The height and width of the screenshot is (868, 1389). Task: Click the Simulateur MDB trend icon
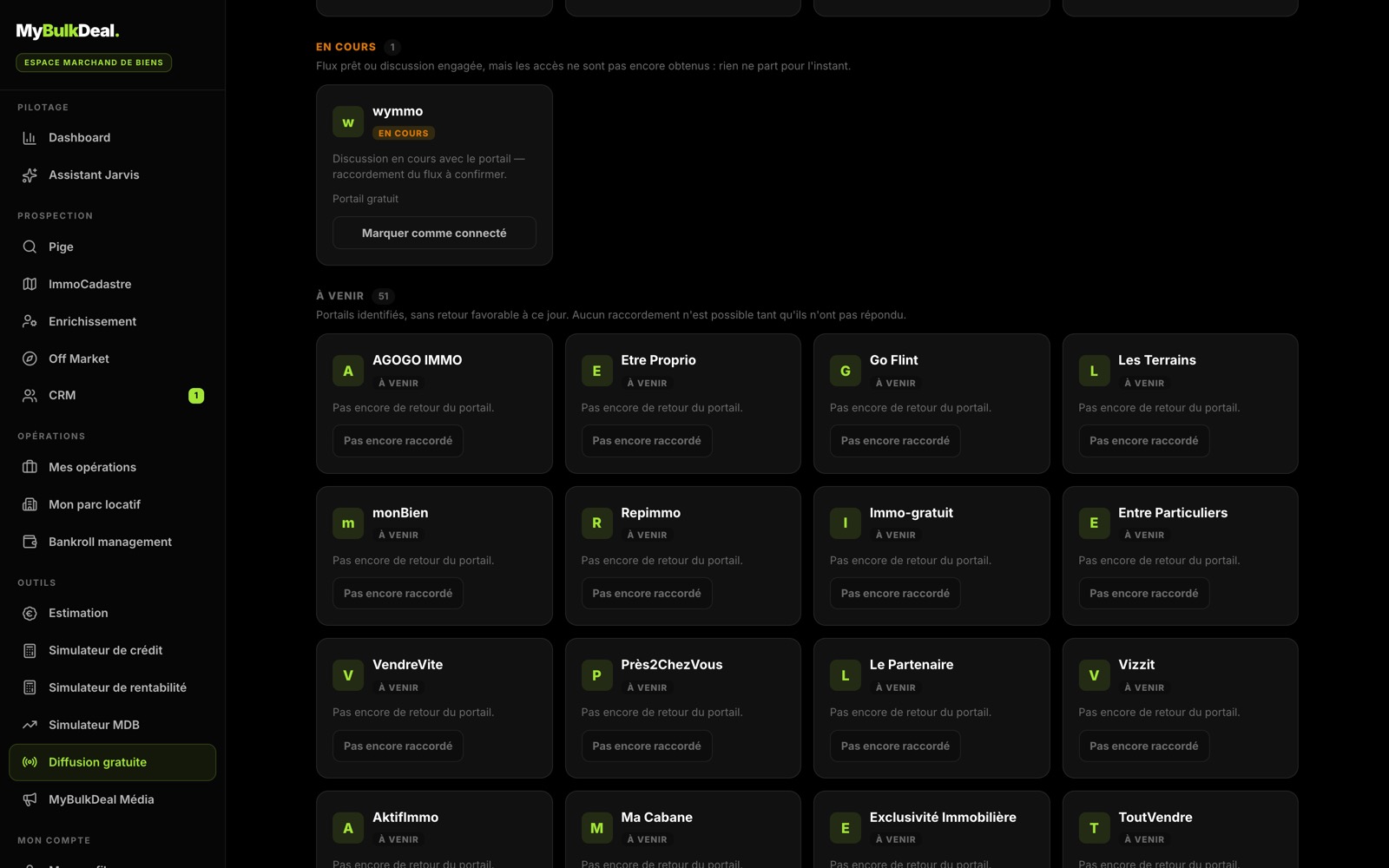coord(30,726)
